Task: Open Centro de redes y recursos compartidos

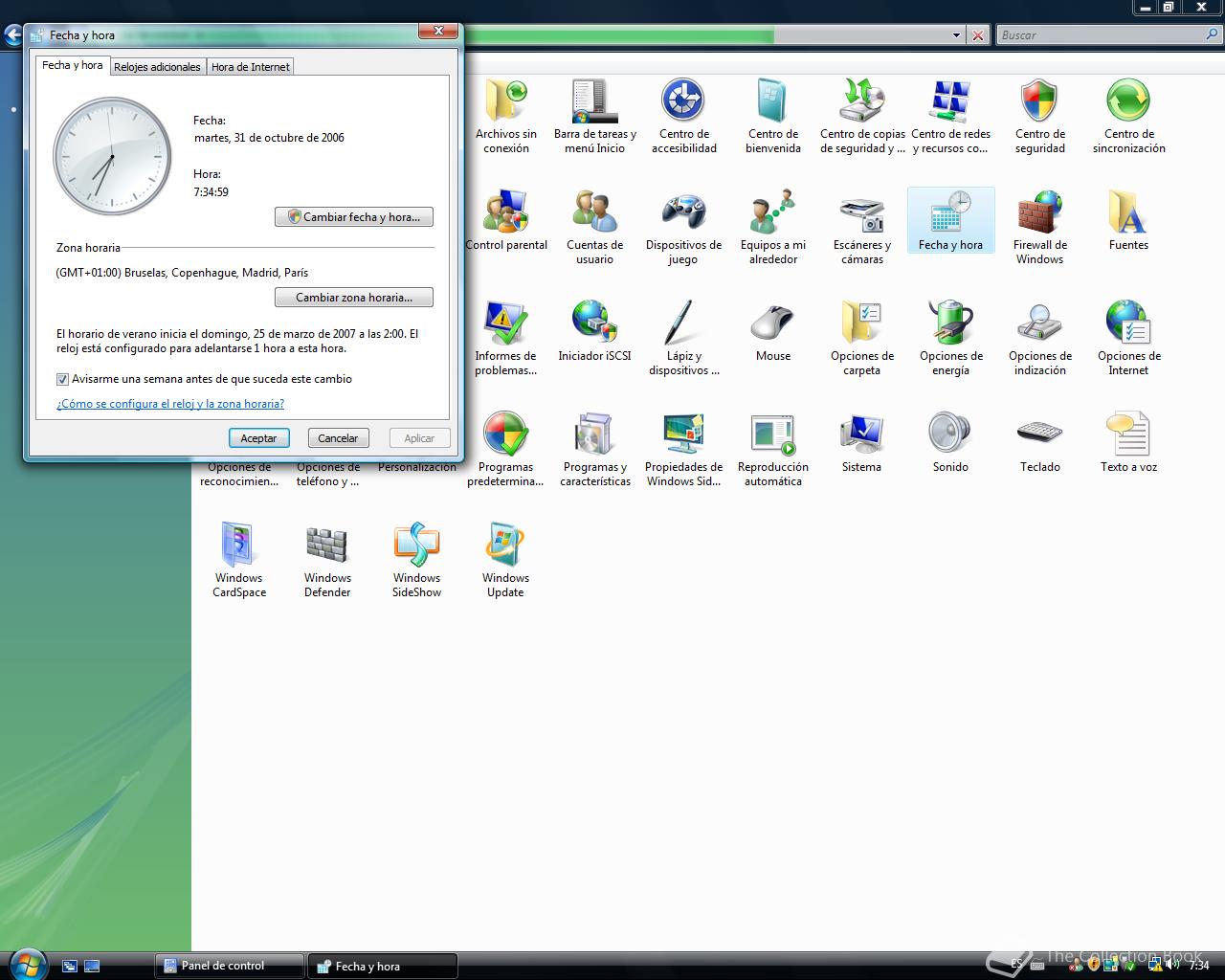Action: click(x=950, y=117)
